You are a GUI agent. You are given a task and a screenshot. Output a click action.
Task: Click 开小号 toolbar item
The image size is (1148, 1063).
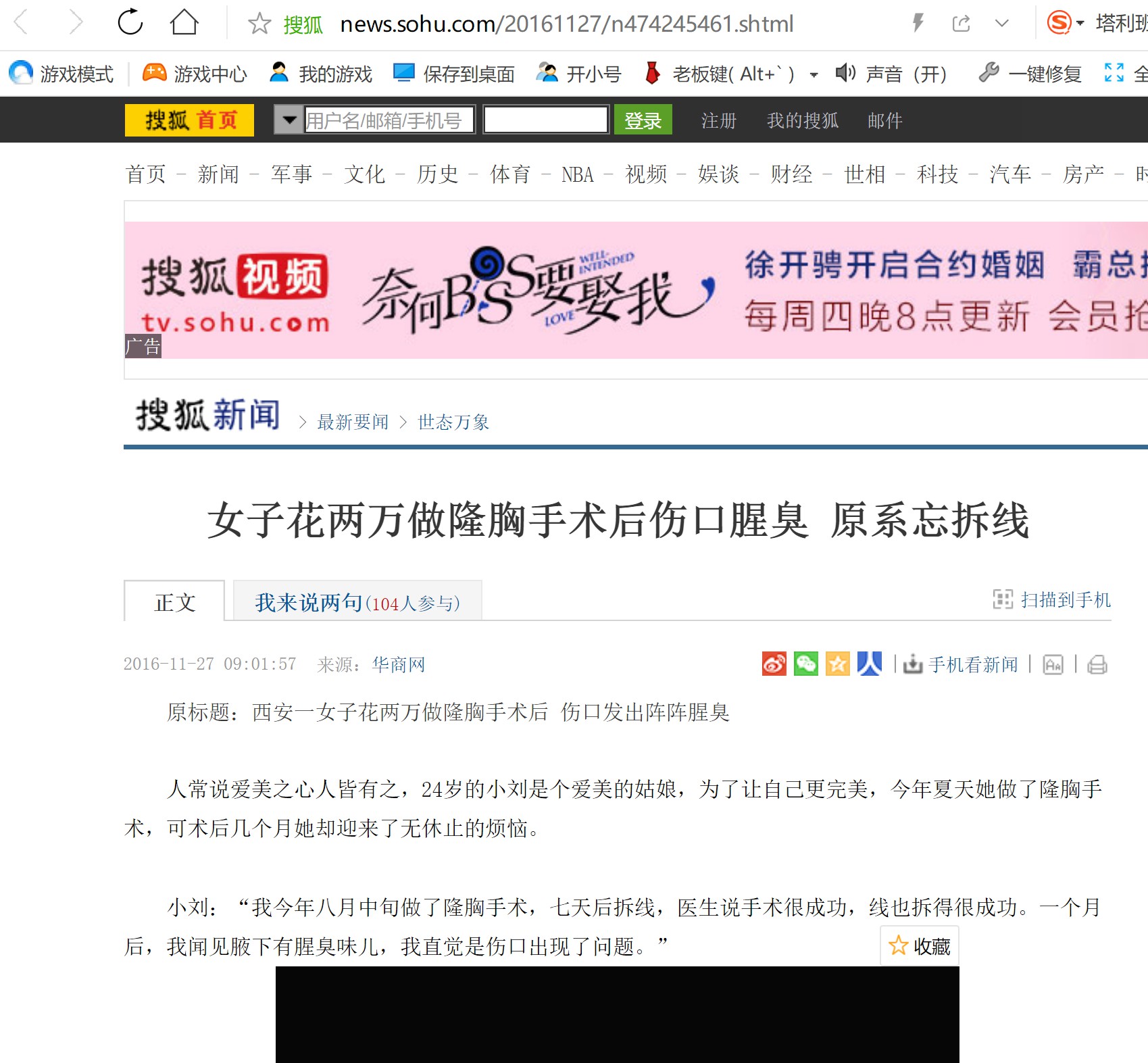[578, 73]
